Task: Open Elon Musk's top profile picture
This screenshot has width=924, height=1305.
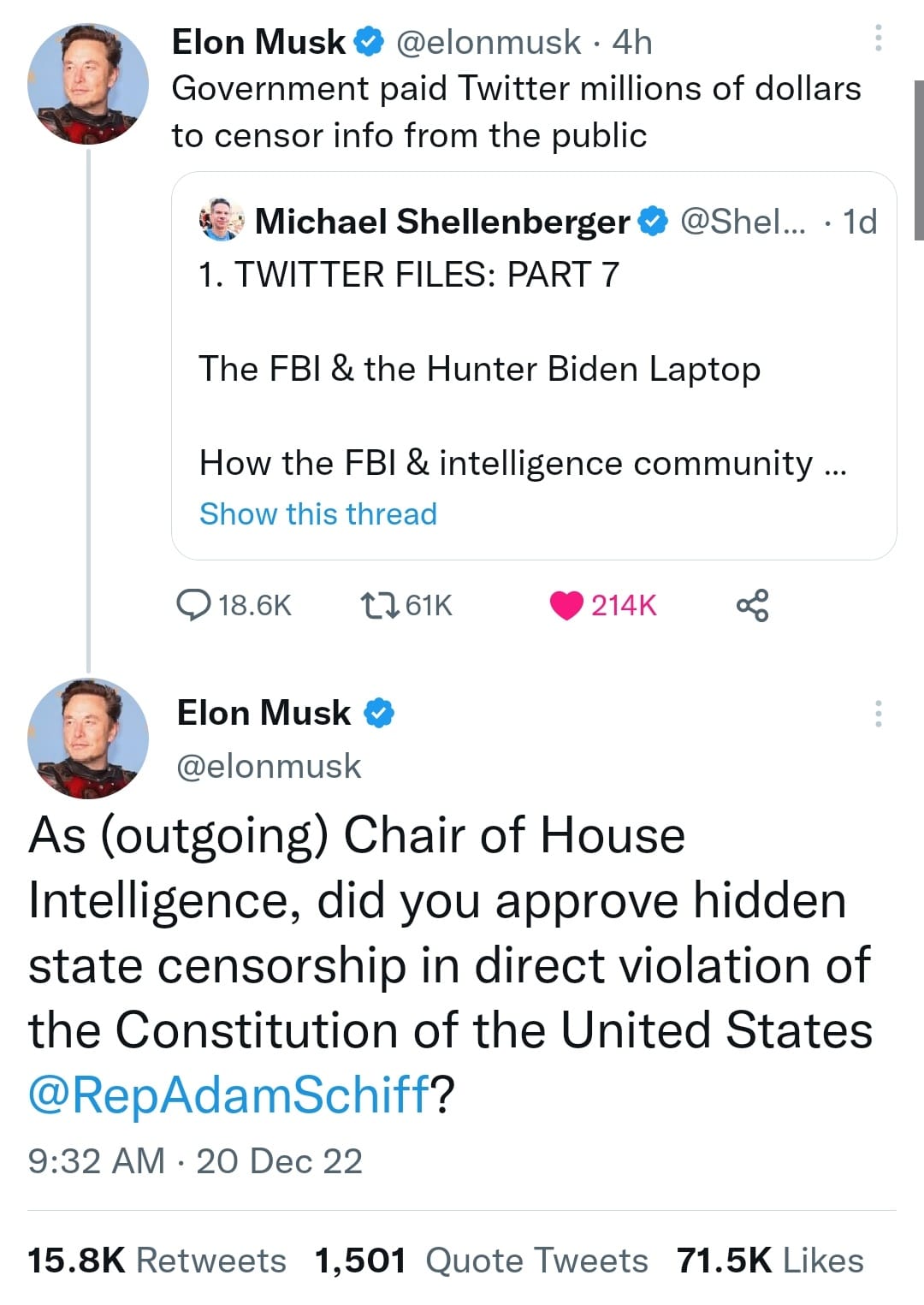Action: point(88,84)
